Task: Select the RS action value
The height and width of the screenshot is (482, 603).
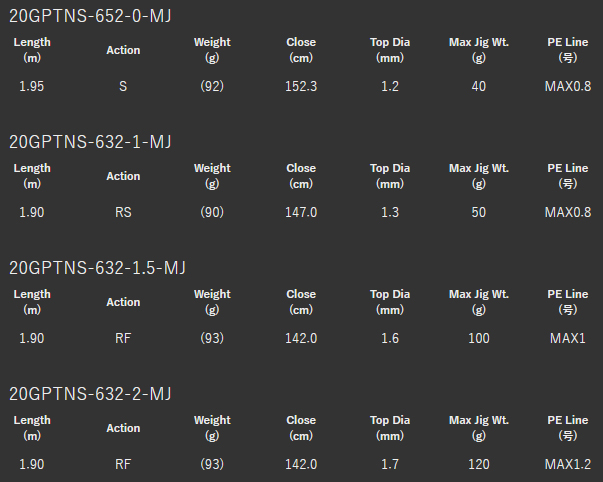Action: (x=123, y=212)
